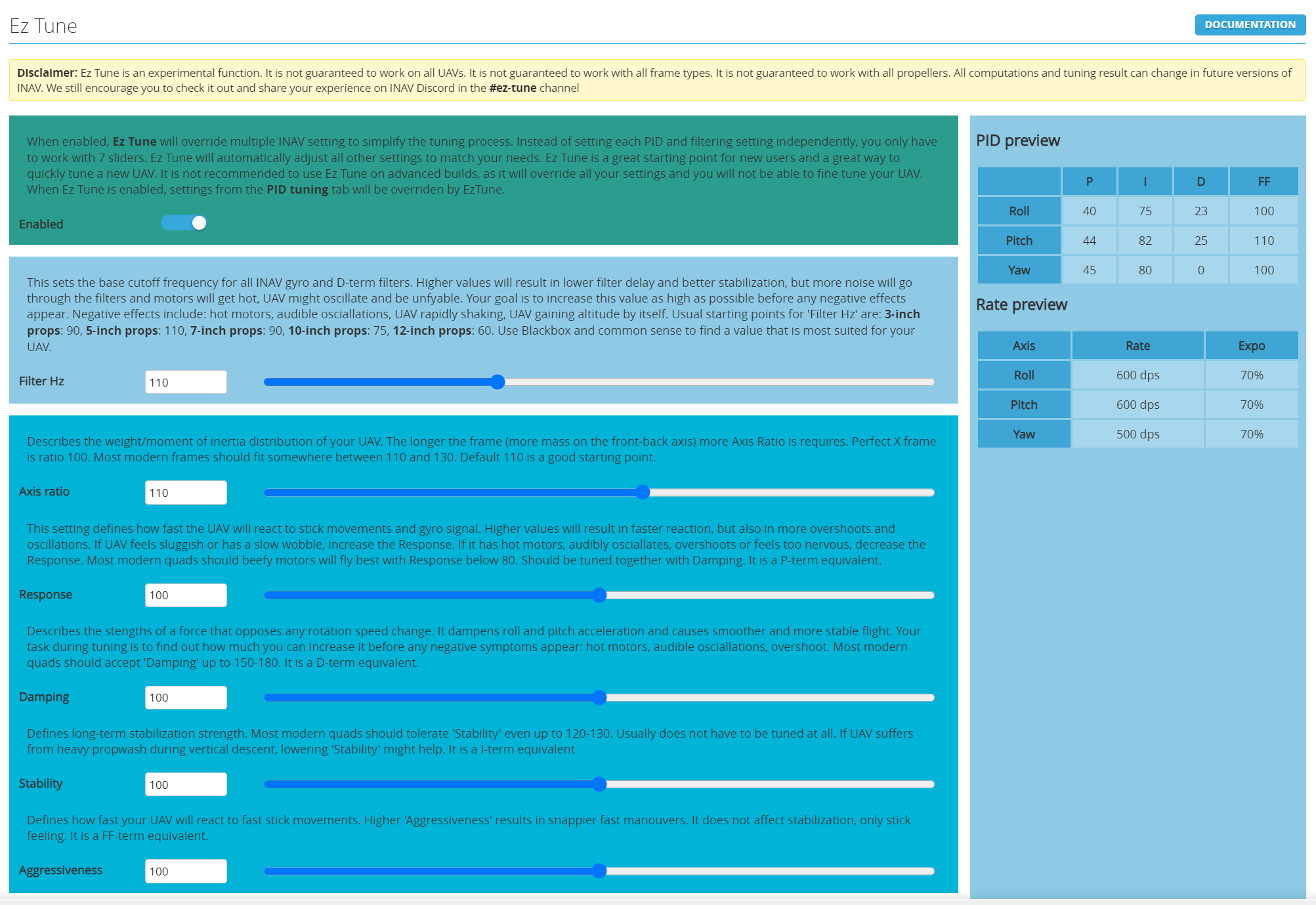Click the Damping slider handle
The height and width of the screenshot is (905, 1316).
click(x=599, y=697)
